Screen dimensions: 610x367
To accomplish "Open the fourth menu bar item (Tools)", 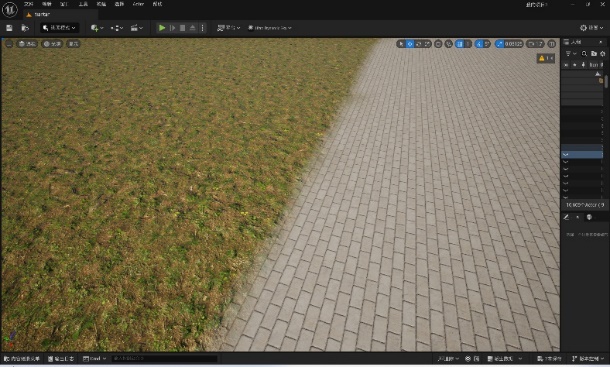I will (83, 4).
